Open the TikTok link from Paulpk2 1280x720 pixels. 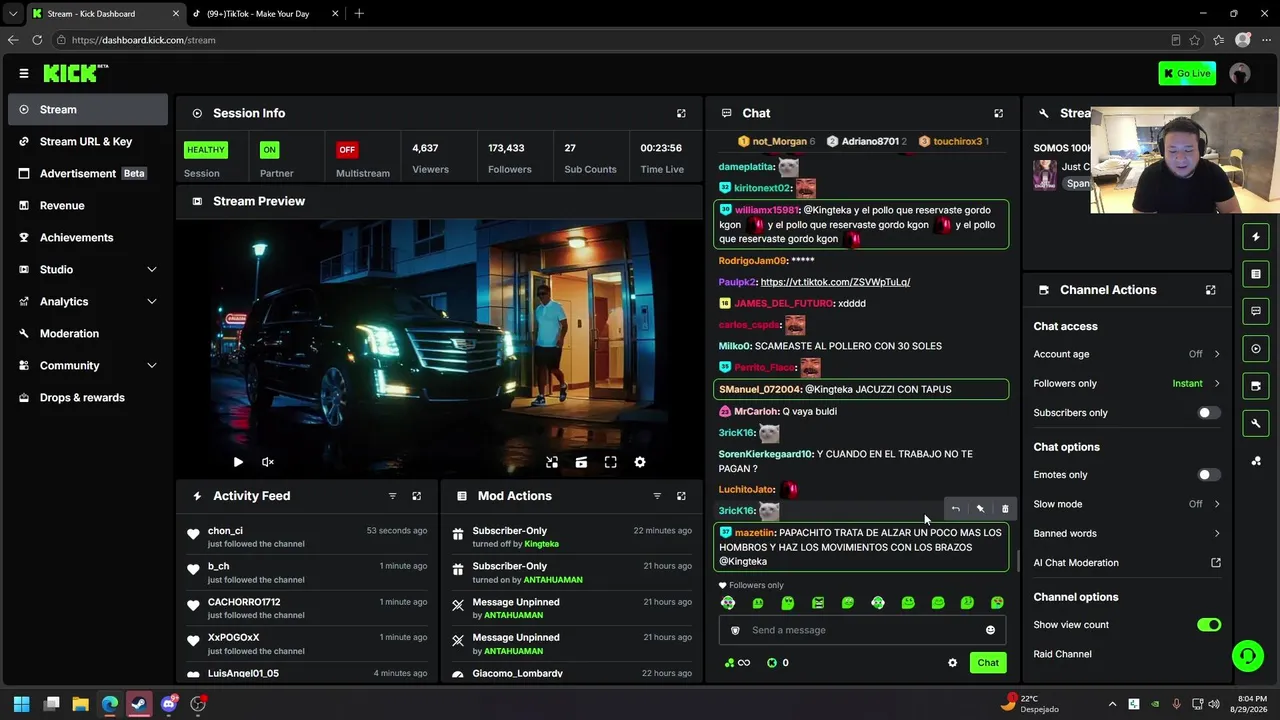pyautogui.click(x=835, y=282)
